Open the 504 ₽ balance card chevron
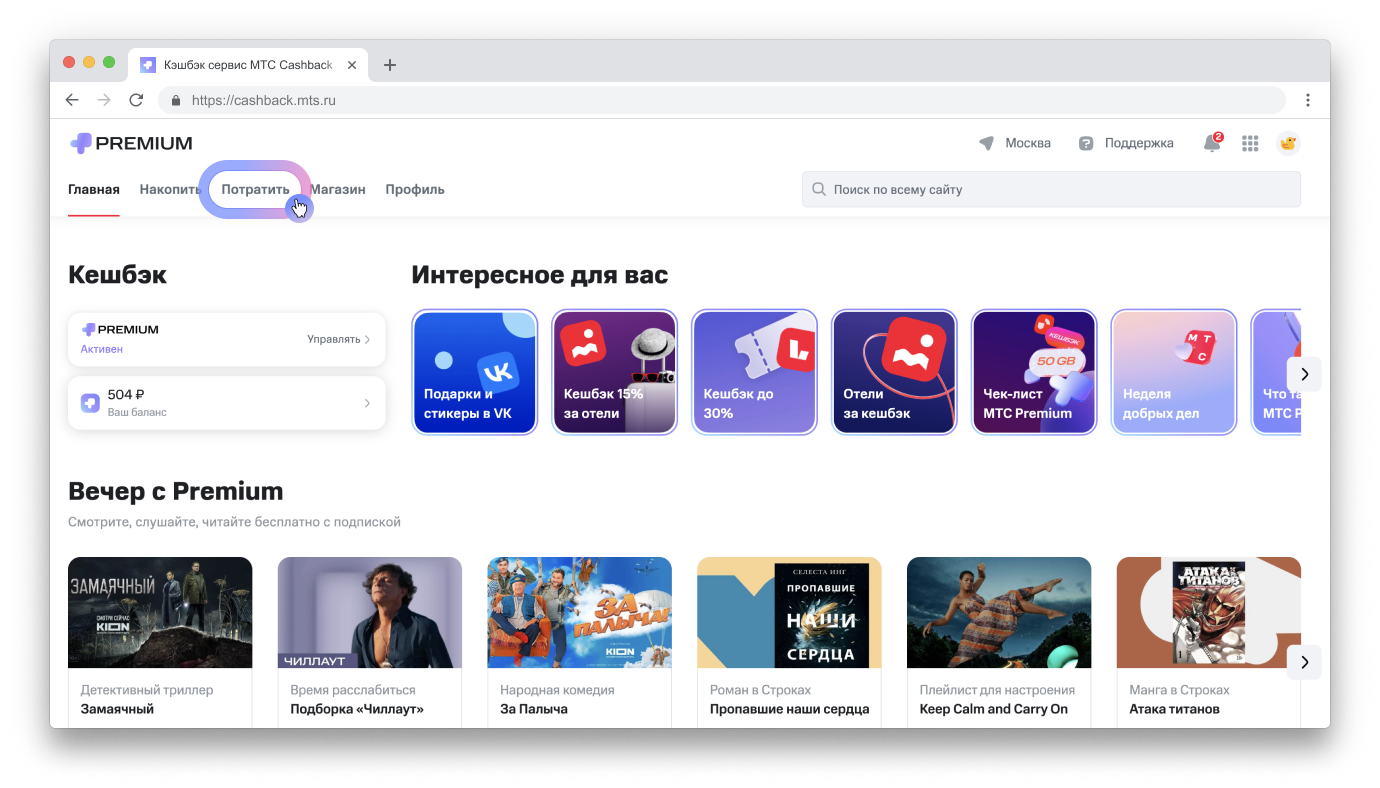Viewport: 1380px width, 788px height. 367,403
